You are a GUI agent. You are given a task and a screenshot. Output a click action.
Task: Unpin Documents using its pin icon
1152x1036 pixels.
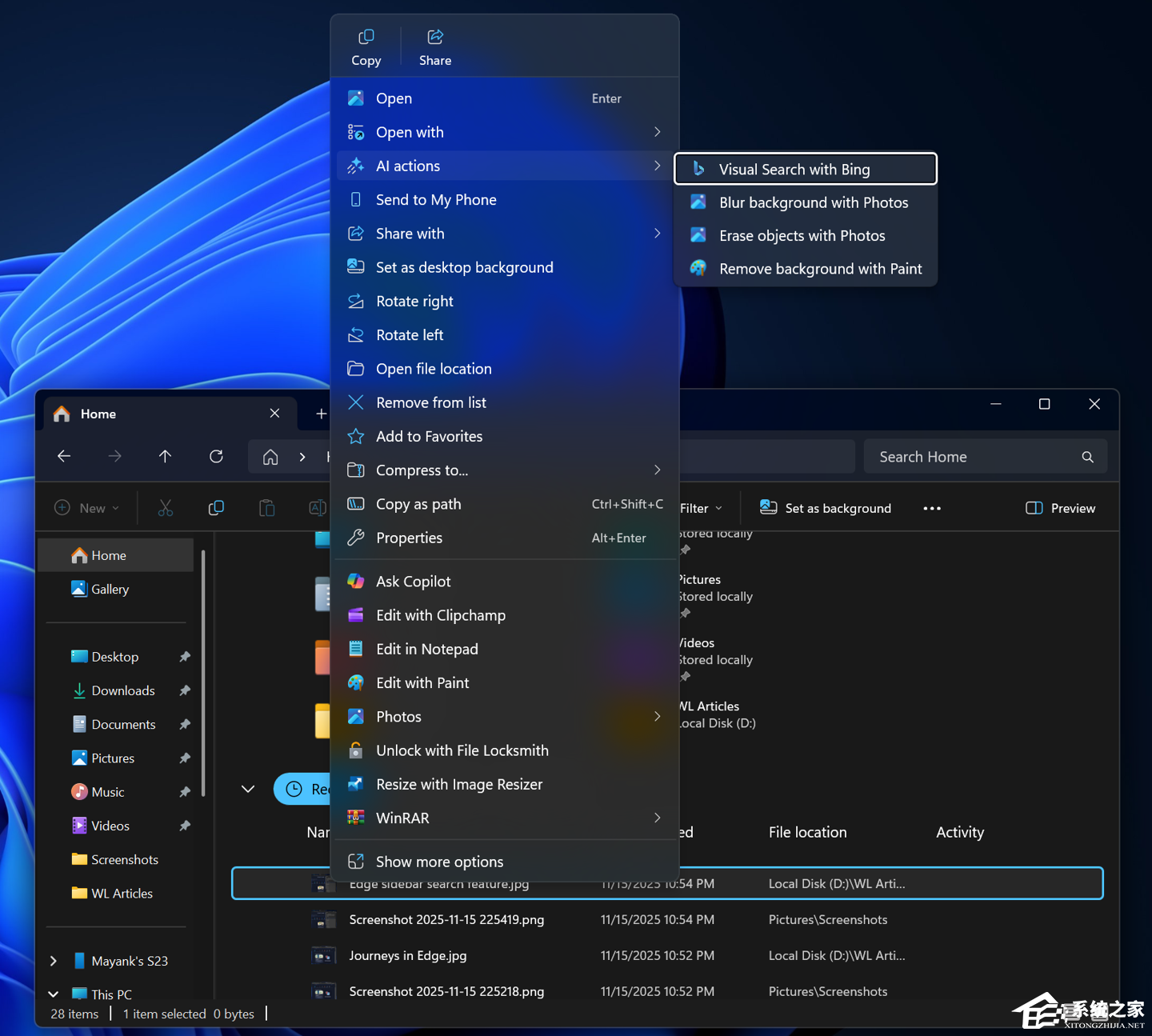pyautogui.click(x=185, y=725)
